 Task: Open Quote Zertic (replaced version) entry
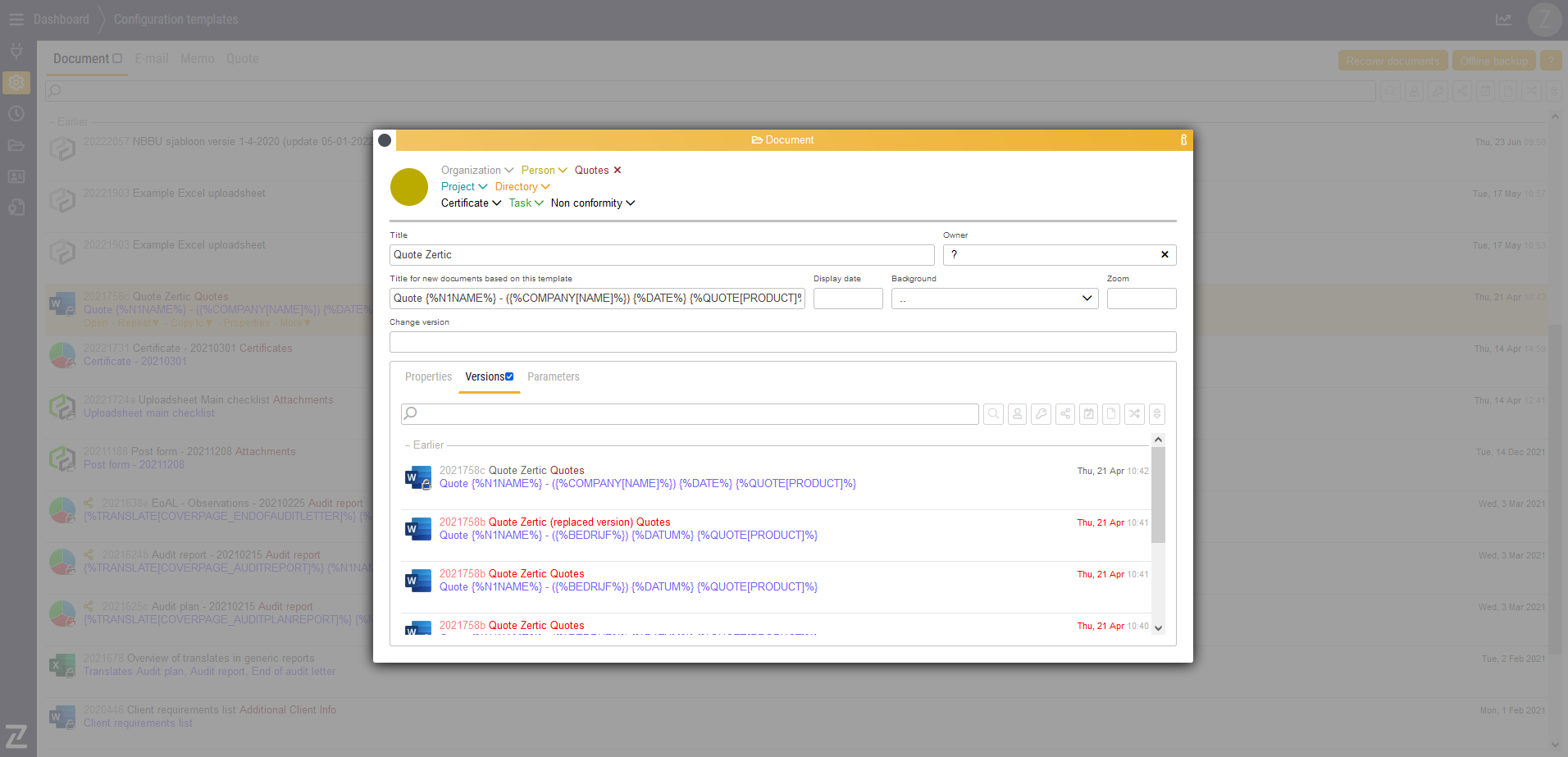[554, 522]
